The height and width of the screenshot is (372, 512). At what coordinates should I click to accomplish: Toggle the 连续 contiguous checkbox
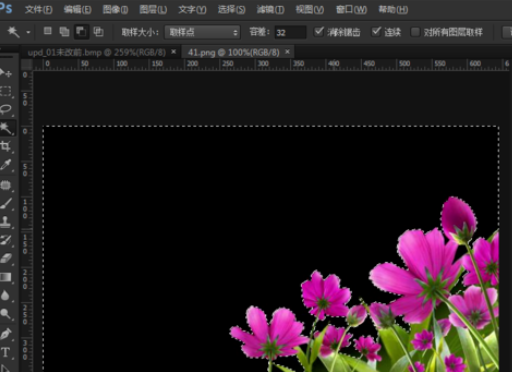pos(376,32)
